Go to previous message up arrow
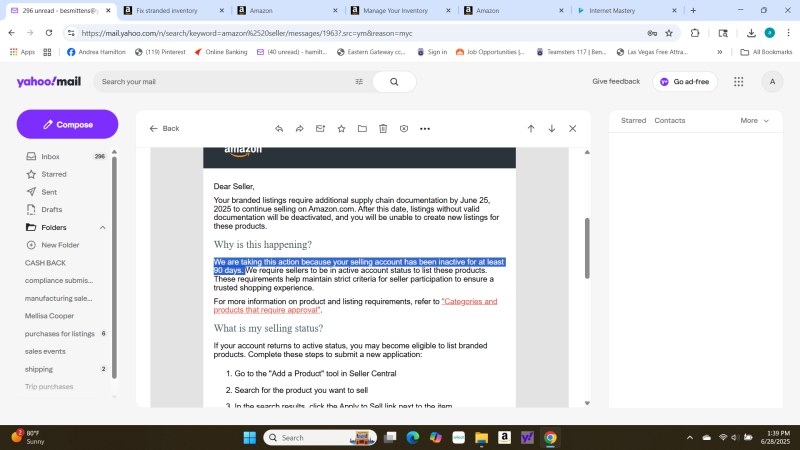This screenshot has height=450, width=800. [x=531, y=129]
